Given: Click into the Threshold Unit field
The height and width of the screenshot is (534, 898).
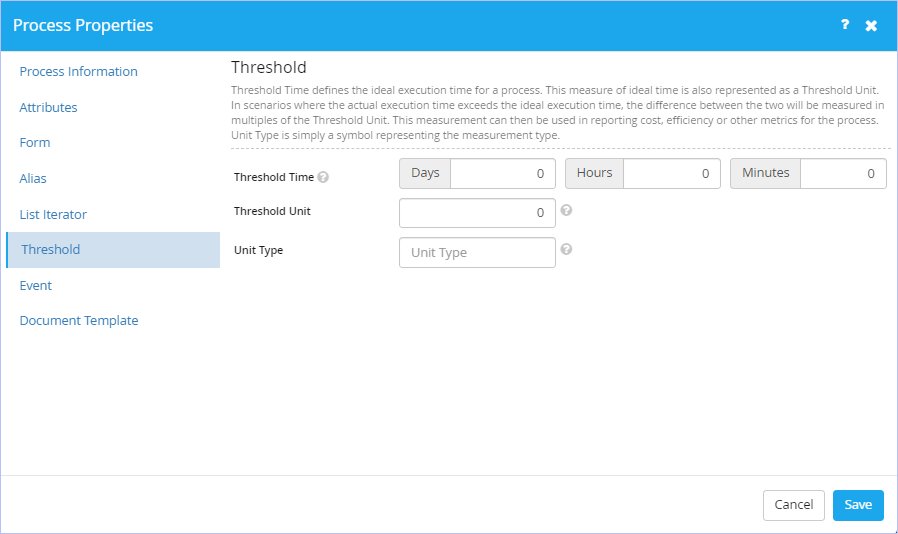Looking at the screenshot, I should pyautogui.click(x=477, y=213).
